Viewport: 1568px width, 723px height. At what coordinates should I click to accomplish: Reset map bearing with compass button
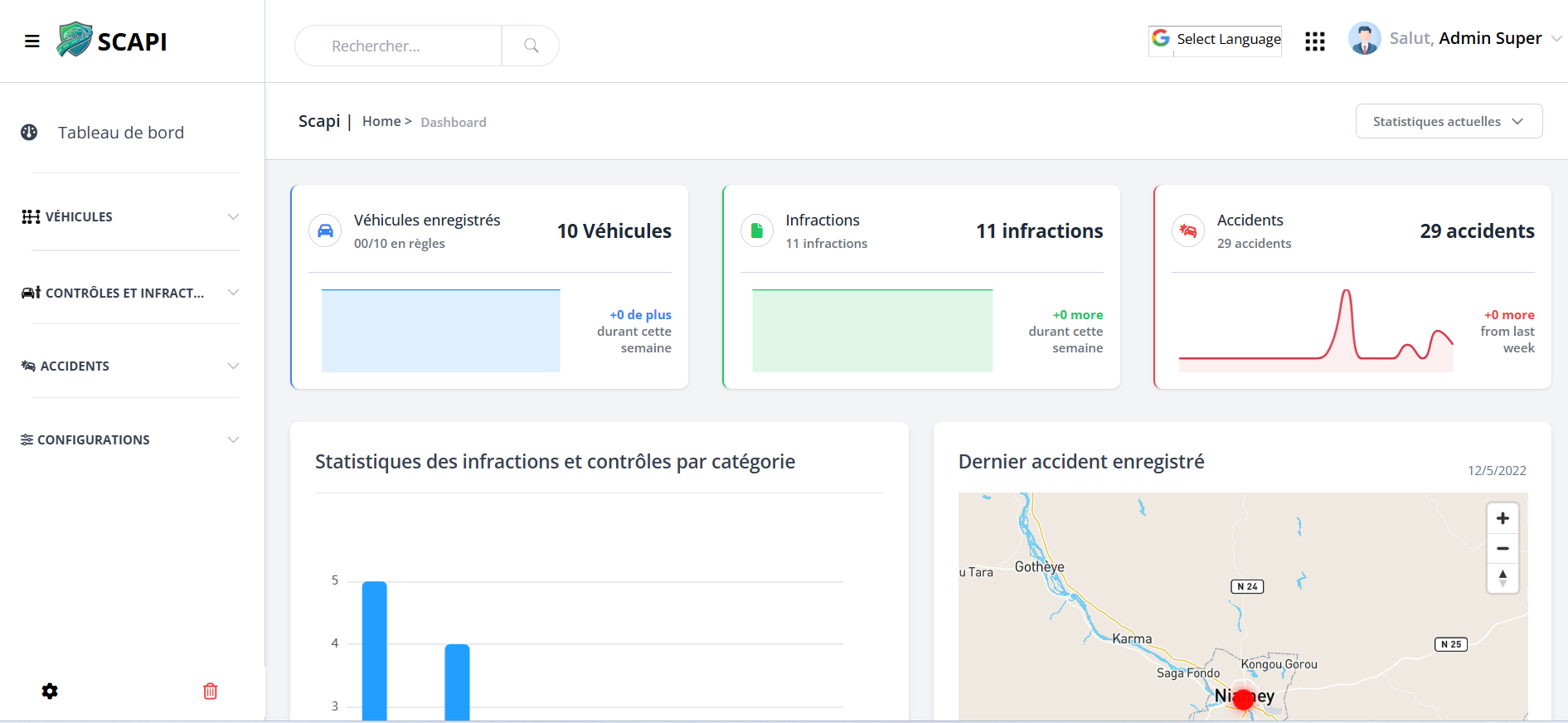tap(1502, 578)
